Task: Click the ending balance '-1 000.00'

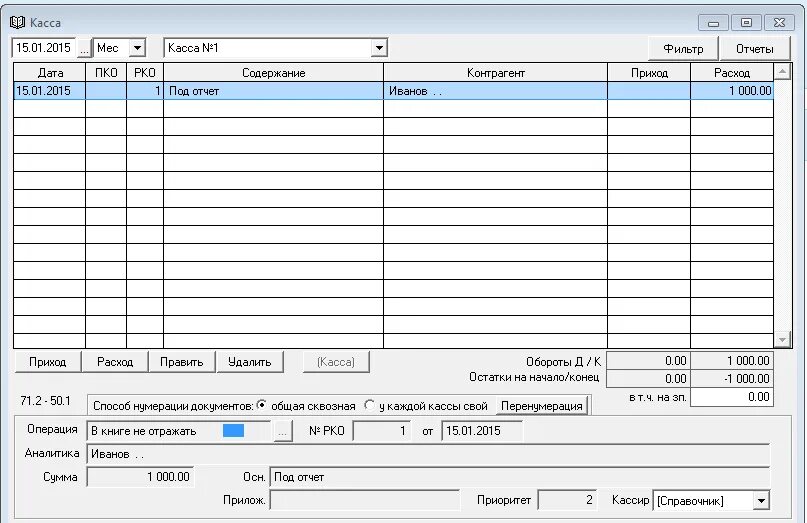Action: click(732, 379)
